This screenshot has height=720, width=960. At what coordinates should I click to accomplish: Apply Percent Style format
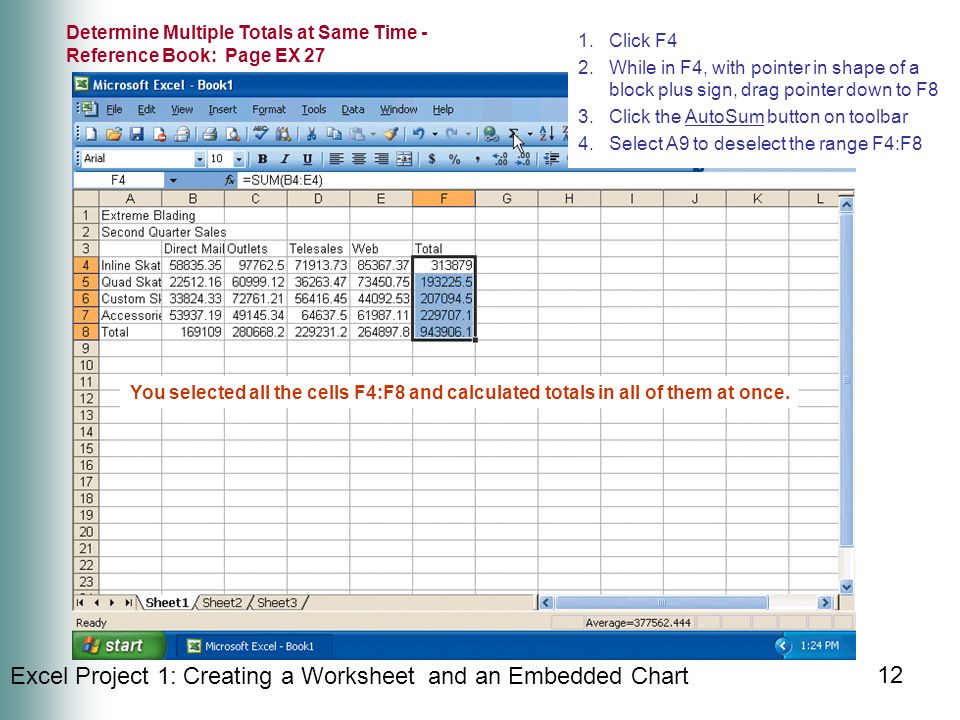click(454, 159)
